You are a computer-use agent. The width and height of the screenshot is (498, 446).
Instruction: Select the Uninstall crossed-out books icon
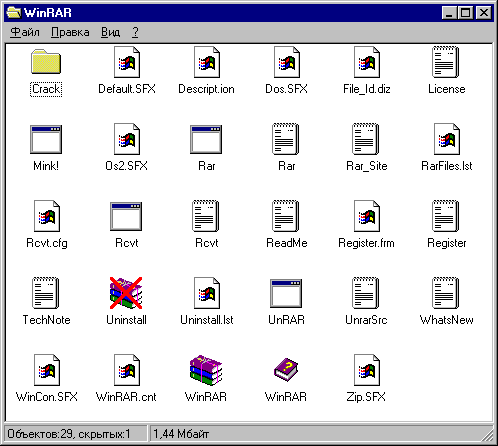point(126,293)
